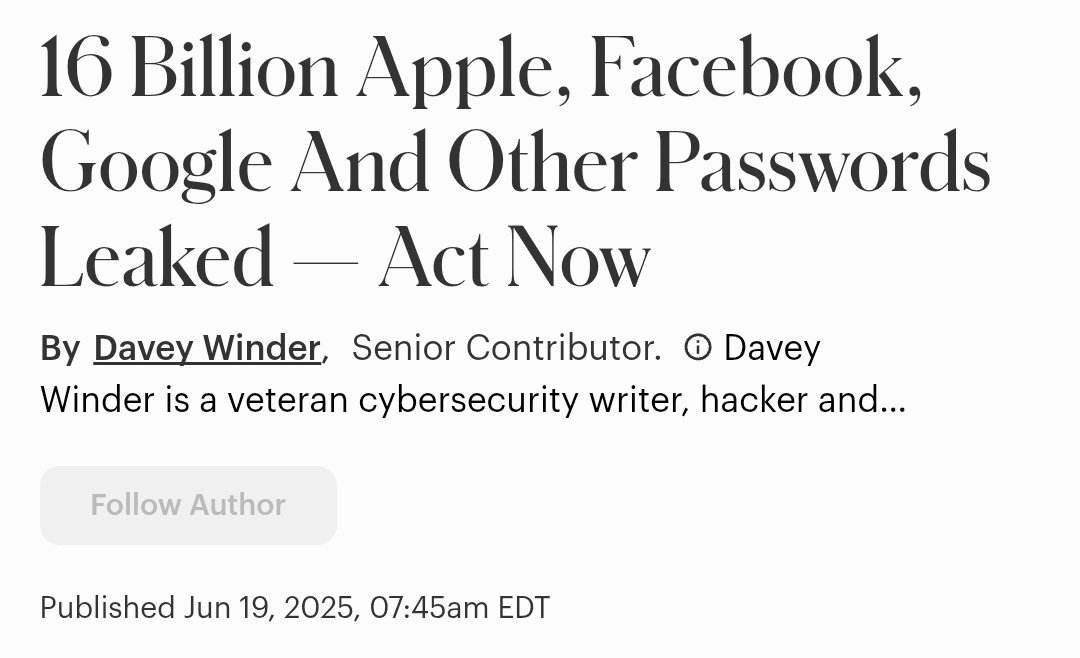Click the Act Now portion of the title
The image size is (1080, 658).
tap(520, 256)
